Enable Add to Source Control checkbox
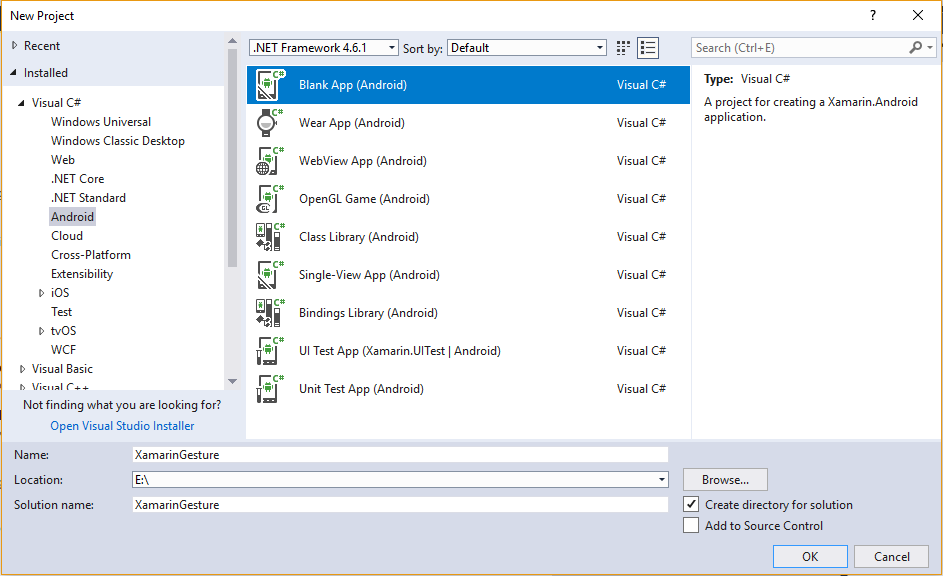The height and width of the screenshot is (576, 943). click(x=691, y=526)
